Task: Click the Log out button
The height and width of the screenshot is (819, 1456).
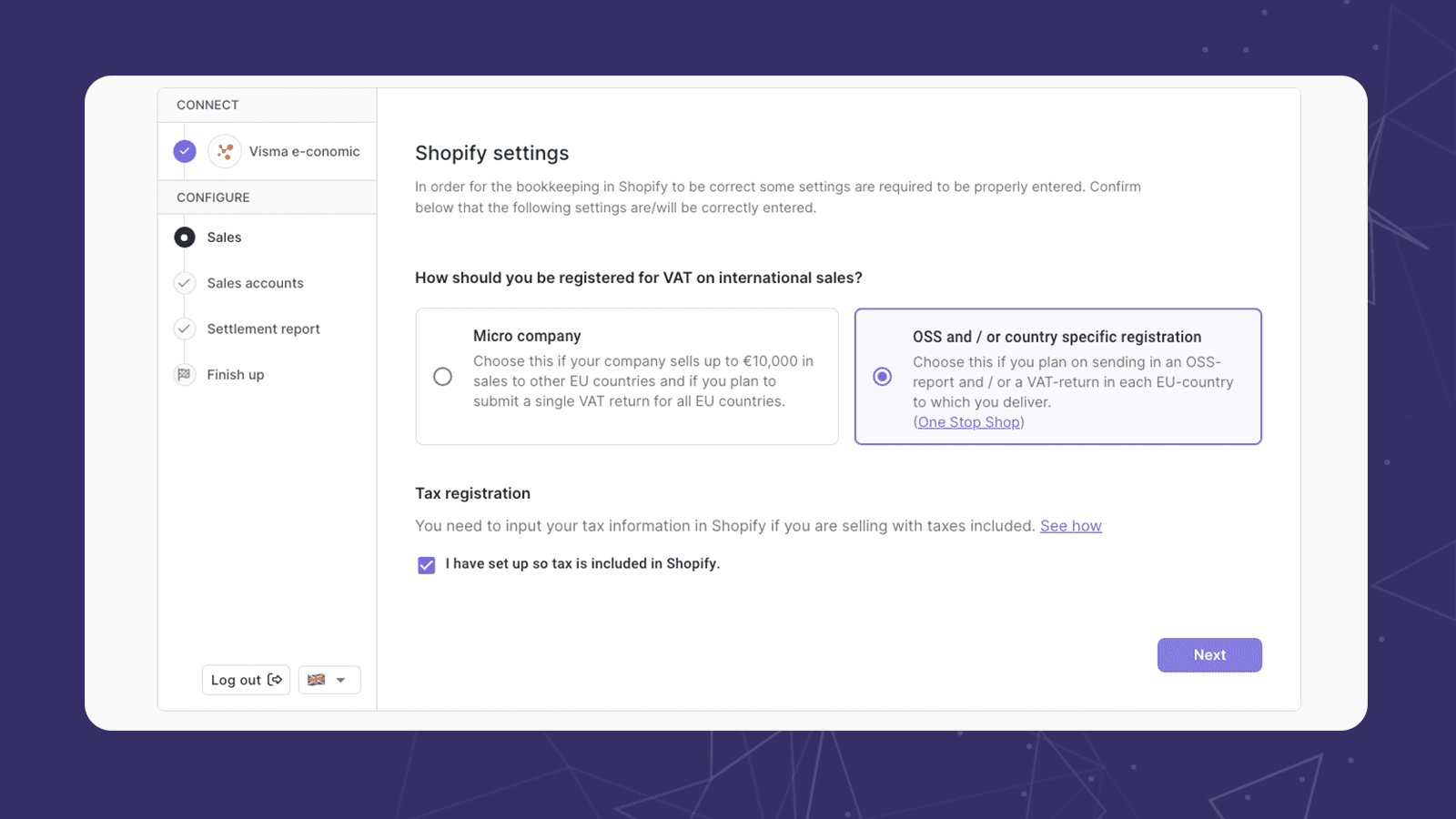Action: pos(246,680)
